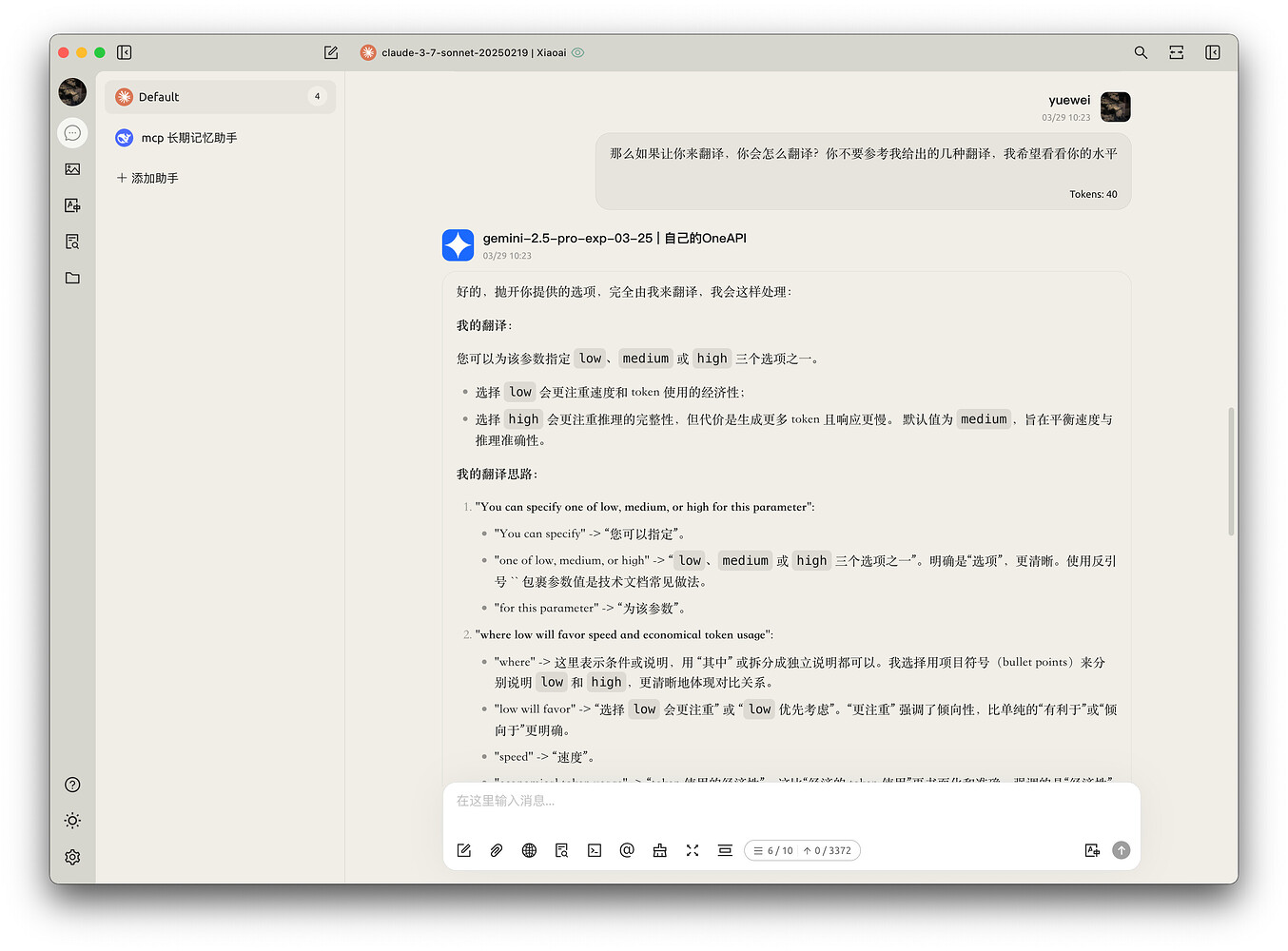Viewport: 1288px width, 951px height.
Task: Select the Default assistant
Action: (220, 97)
